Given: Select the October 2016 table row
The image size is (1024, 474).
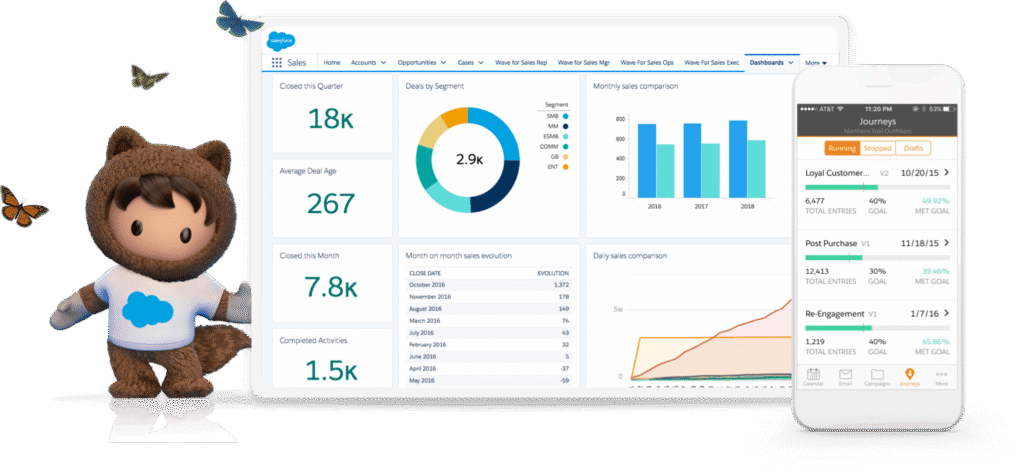Looking at the screenshot, I should click(x=488, y=285).
